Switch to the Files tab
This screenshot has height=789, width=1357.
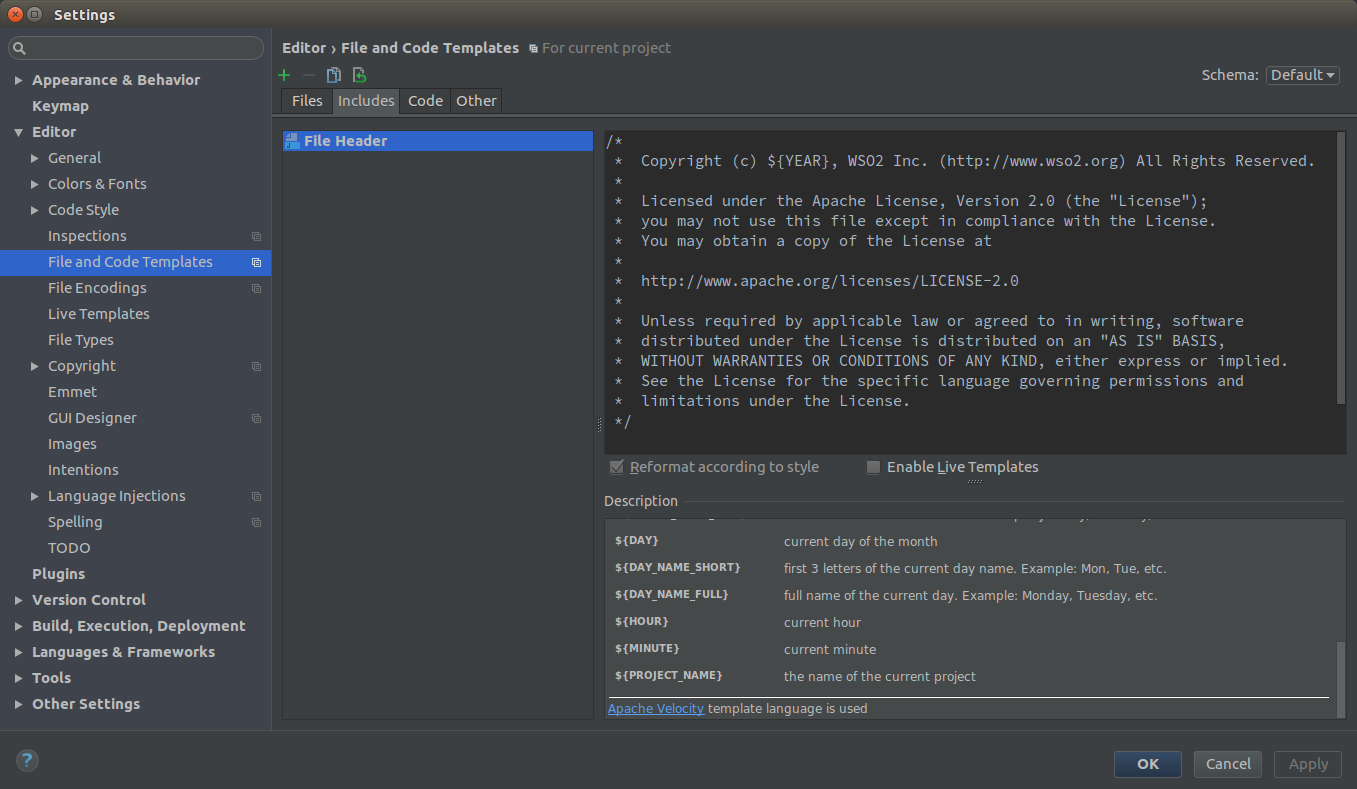click(307, 101)
